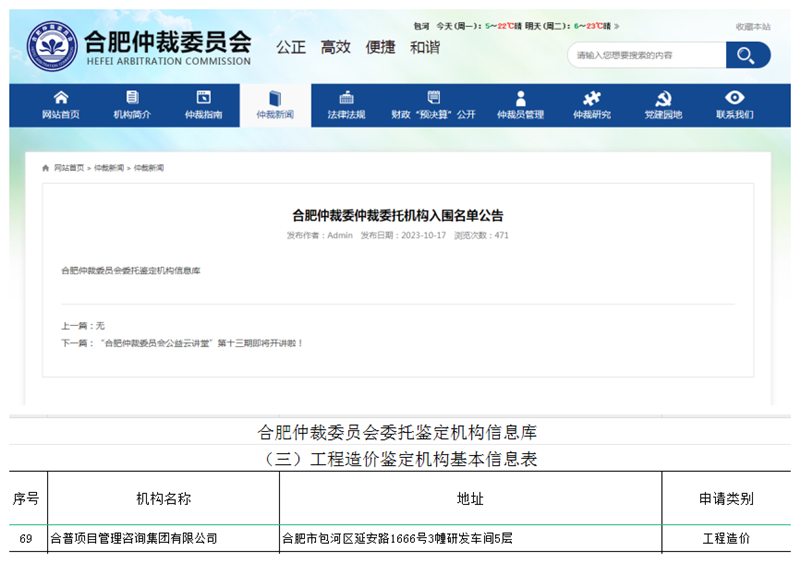Click weather forecast text for 包河
This screenshot has height=563, width=800.
[x=512, y=26]
